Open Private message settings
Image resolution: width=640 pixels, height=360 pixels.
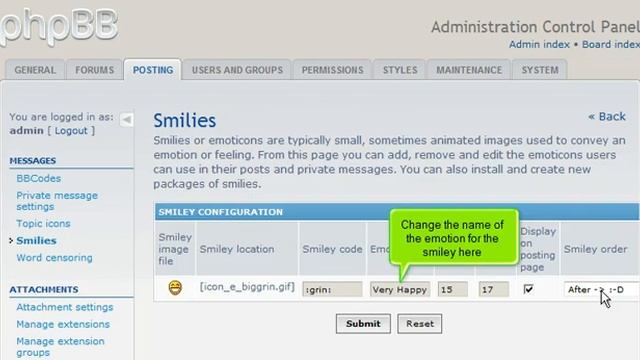point(57,201)
